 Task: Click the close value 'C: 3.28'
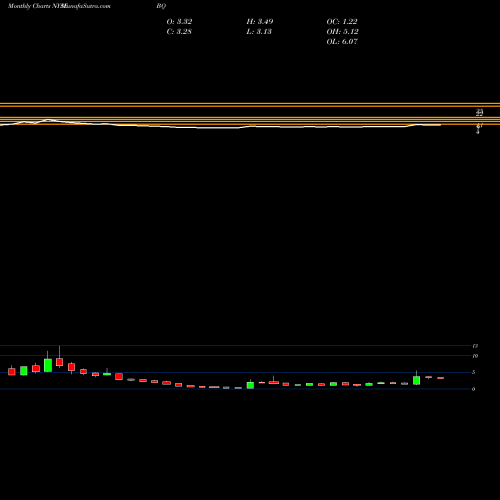coord(179,32)
